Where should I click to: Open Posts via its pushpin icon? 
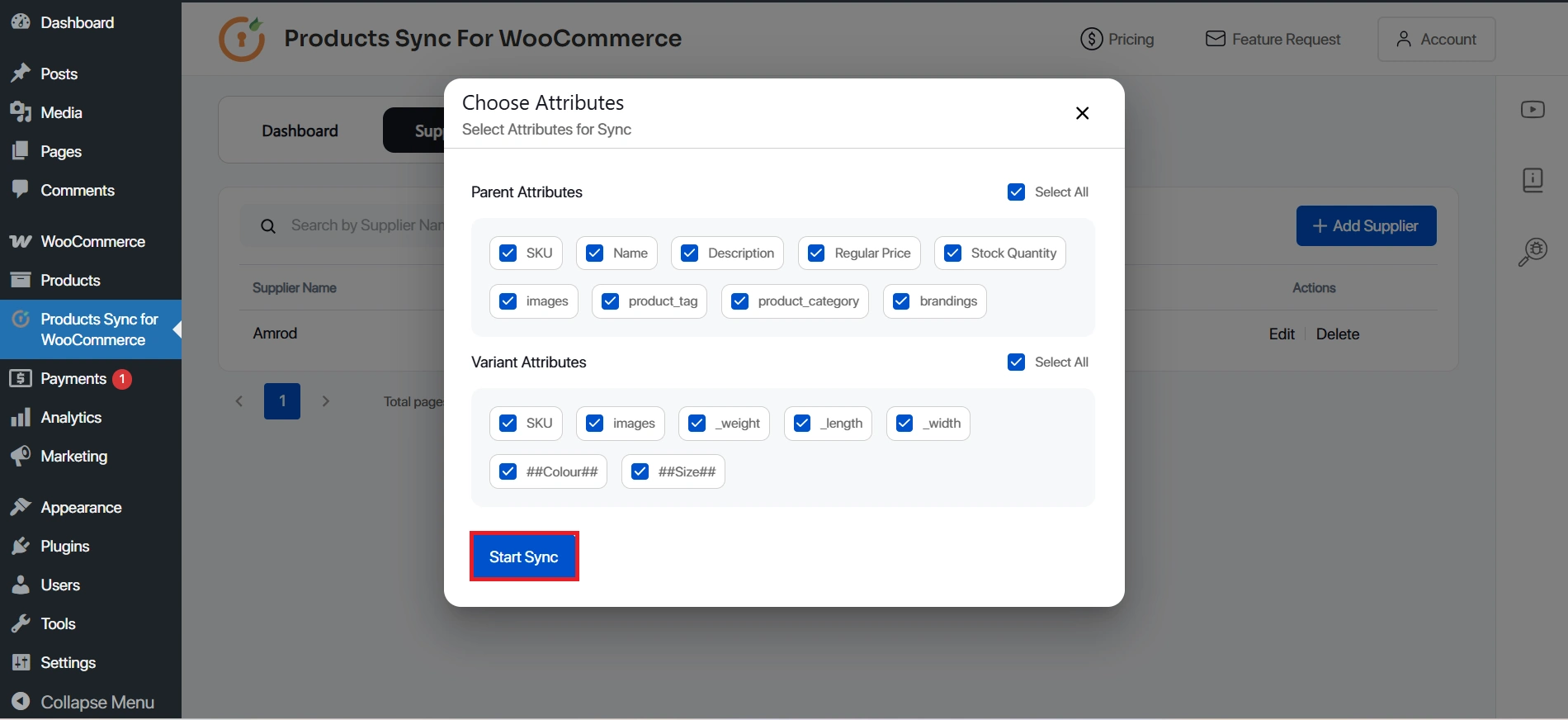(21, 73)
